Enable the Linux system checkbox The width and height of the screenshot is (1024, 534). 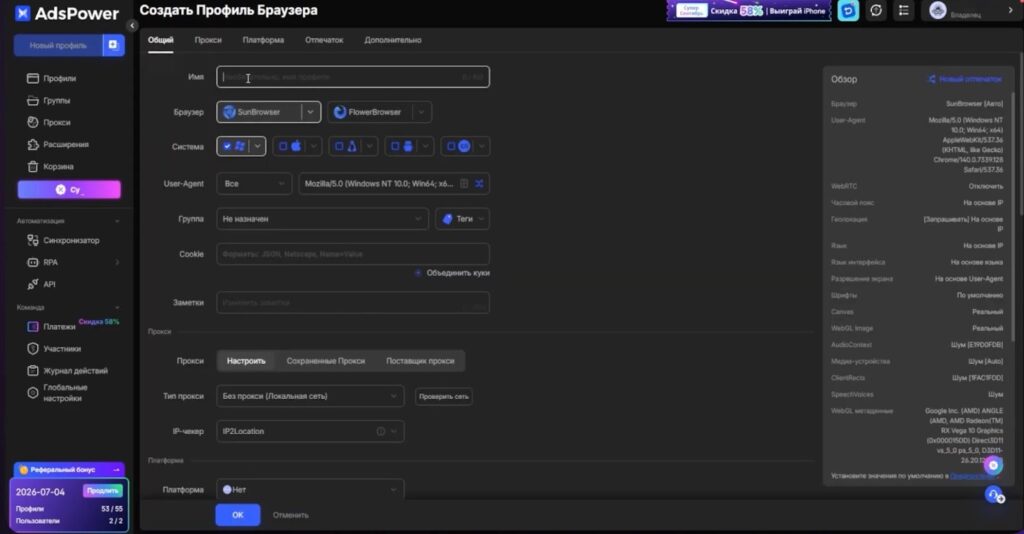pos(339,146)
